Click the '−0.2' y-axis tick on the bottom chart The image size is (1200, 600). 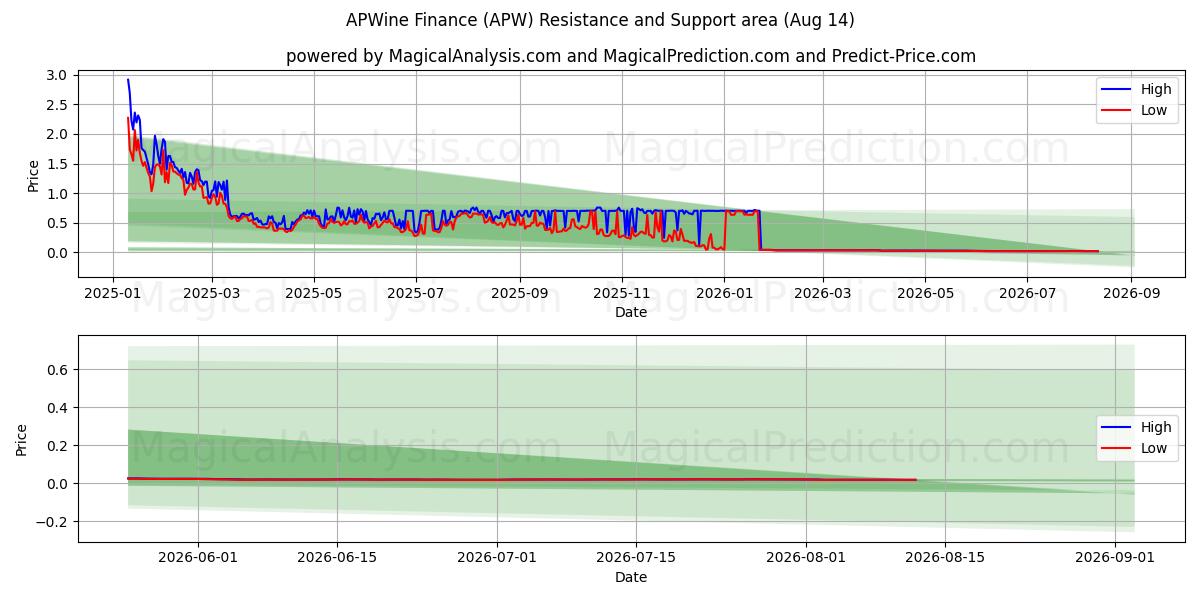coord(52,522)
